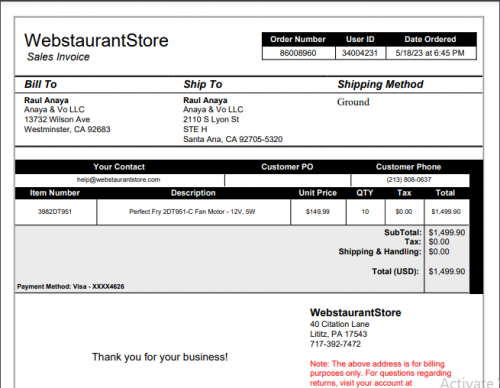Click item row total $1,499.90

tap(446, 212)
